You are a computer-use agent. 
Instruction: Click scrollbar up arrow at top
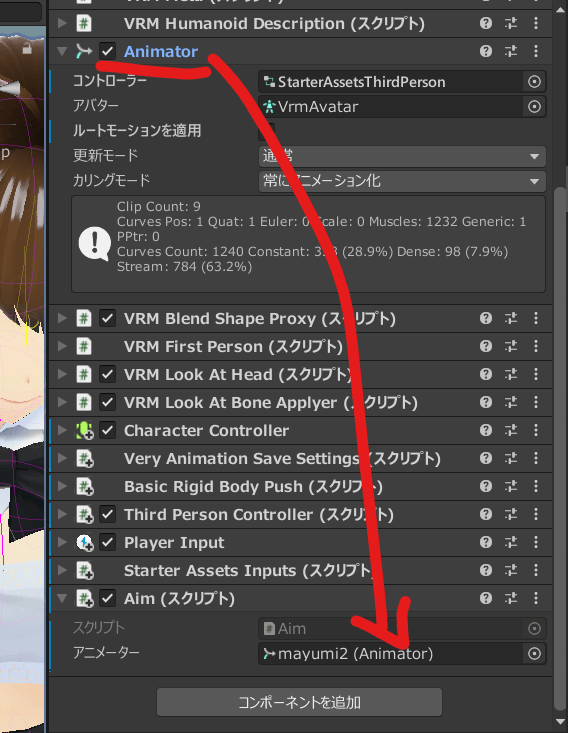click(x=560, y=10)
